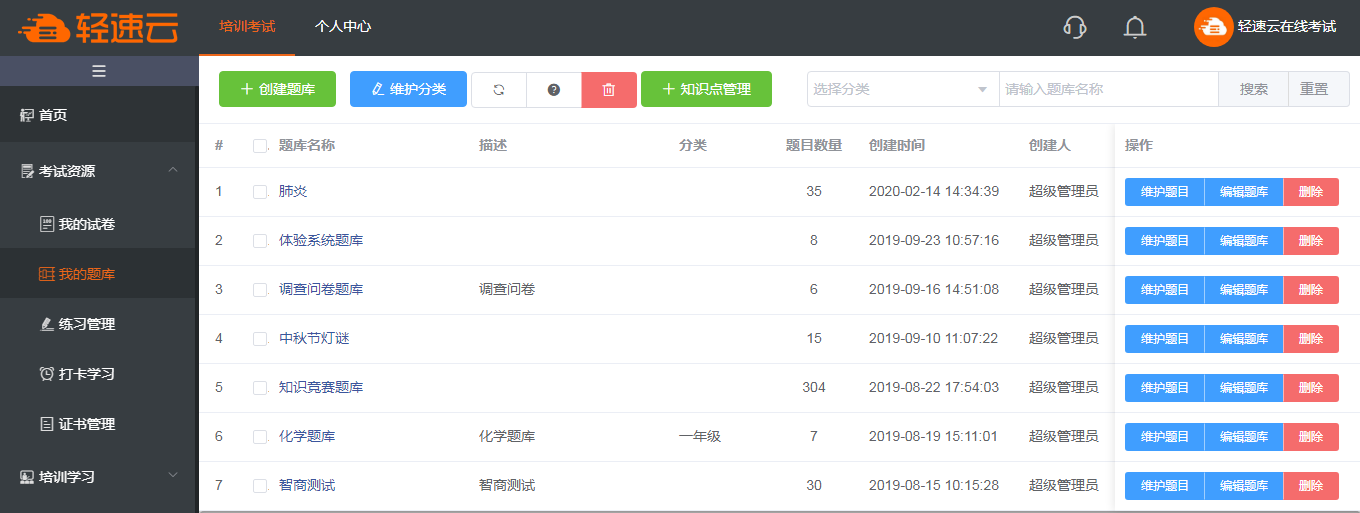Image resolution: width=1360 pixels, height=513 pixels.
Task: Click the 创建时间 column header
Action: (x=897, y=146)
